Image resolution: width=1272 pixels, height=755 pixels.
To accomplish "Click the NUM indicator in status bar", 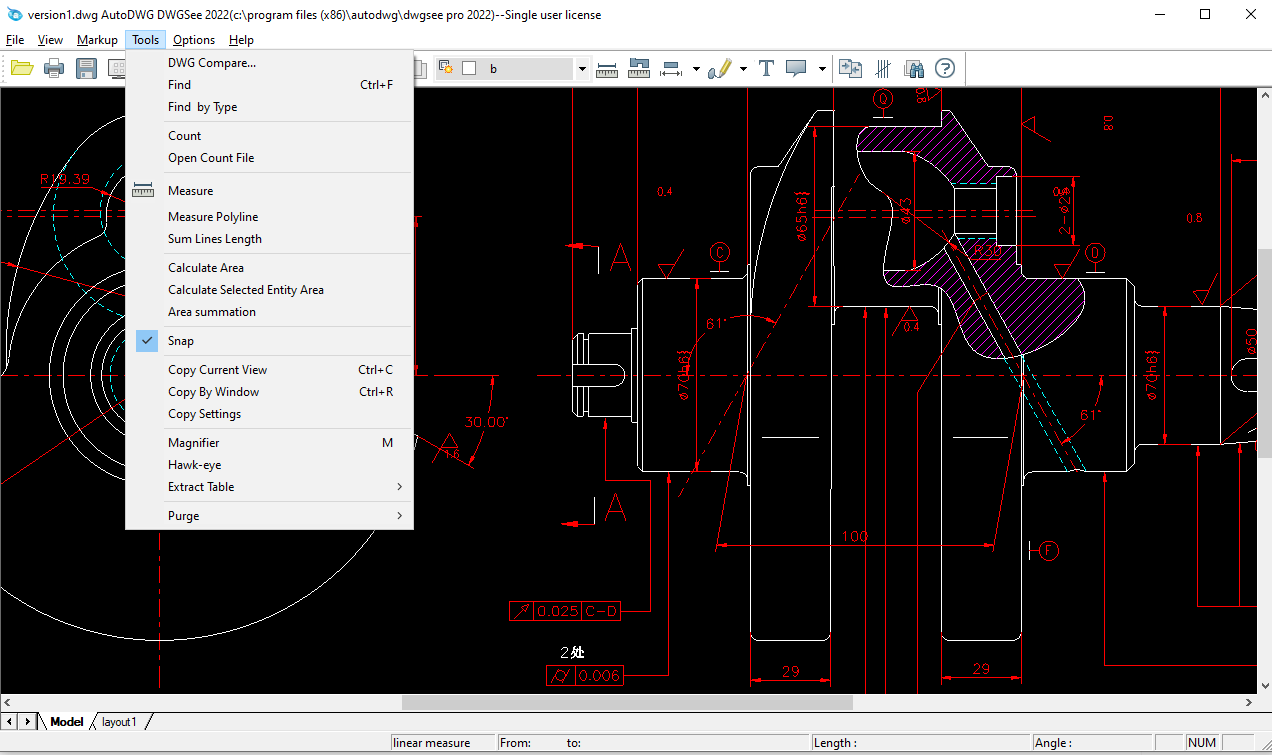I will tap(1201, 743).
